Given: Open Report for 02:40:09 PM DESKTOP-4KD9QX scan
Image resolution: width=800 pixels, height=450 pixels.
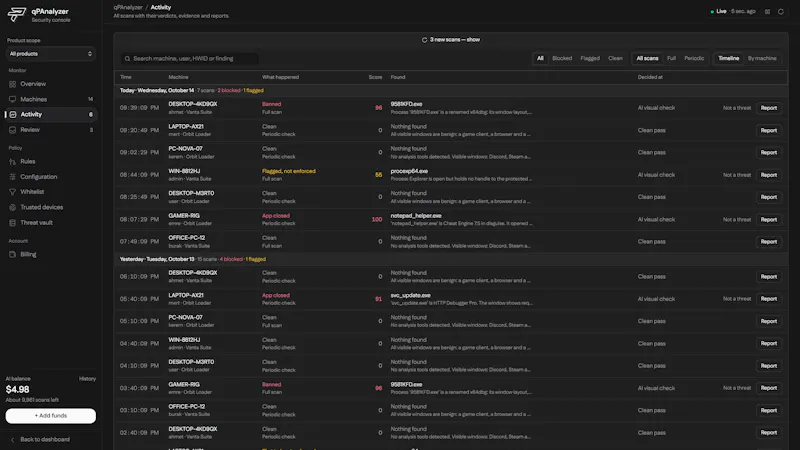Looking at the screenshot, I should coord(768,433).
